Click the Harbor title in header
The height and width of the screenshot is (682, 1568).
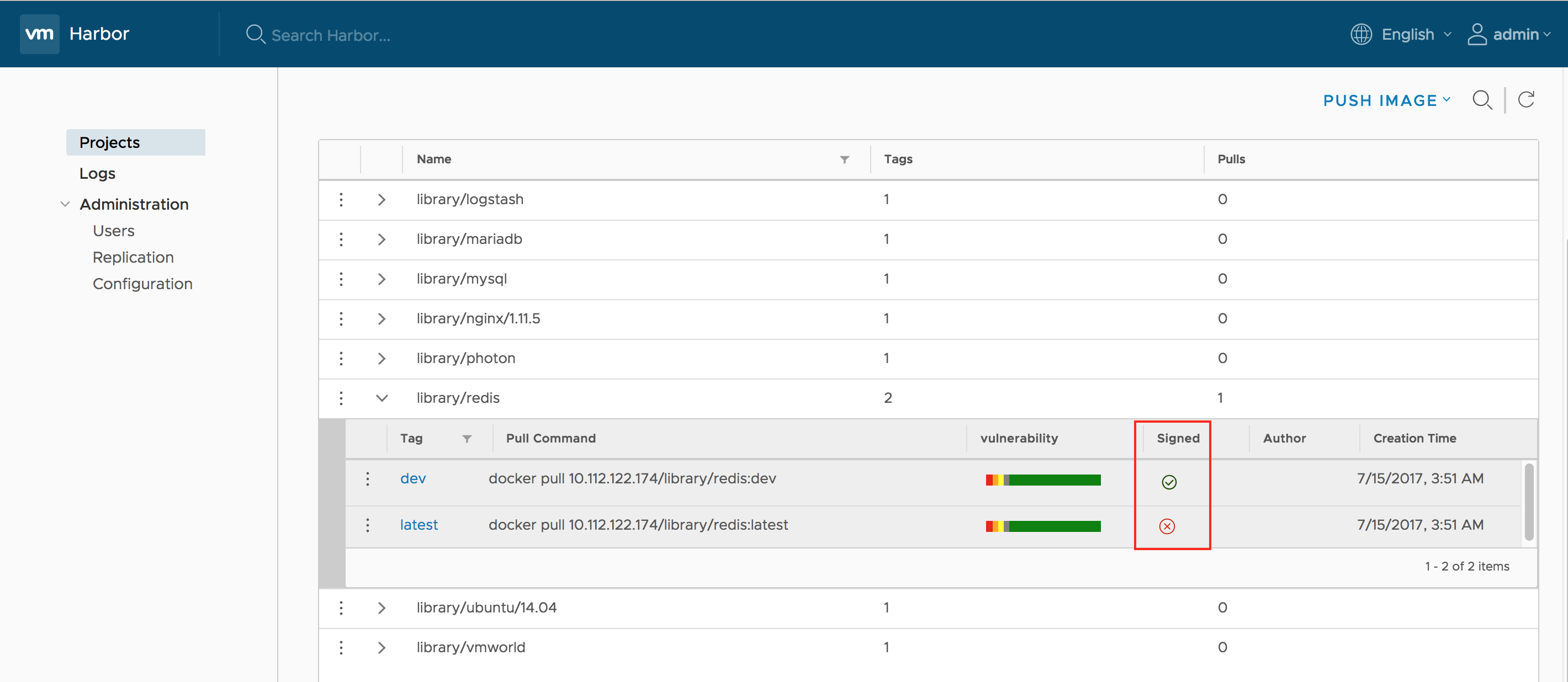[x=99, y=34]
